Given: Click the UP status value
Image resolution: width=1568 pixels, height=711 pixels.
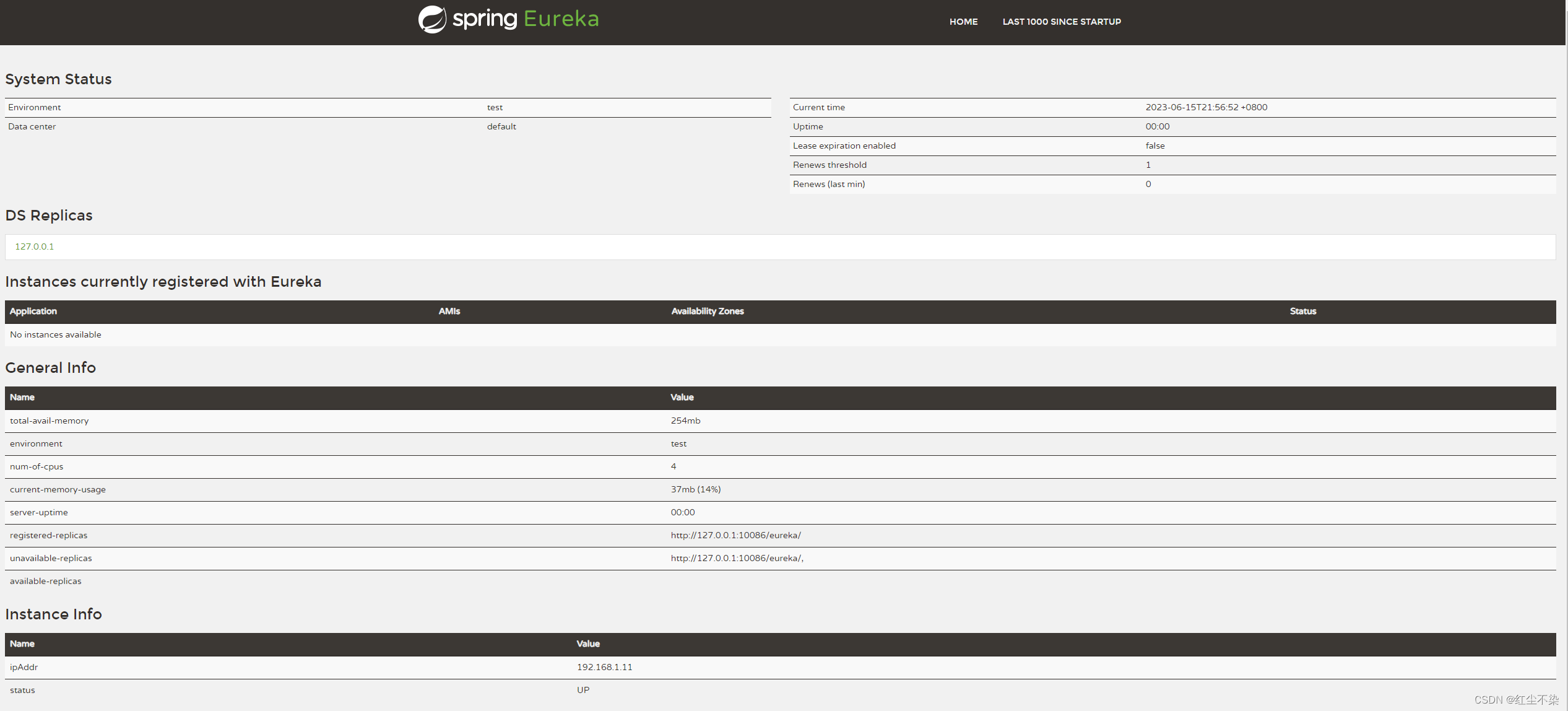Looking at the screenshot, I should pos(583,690).
